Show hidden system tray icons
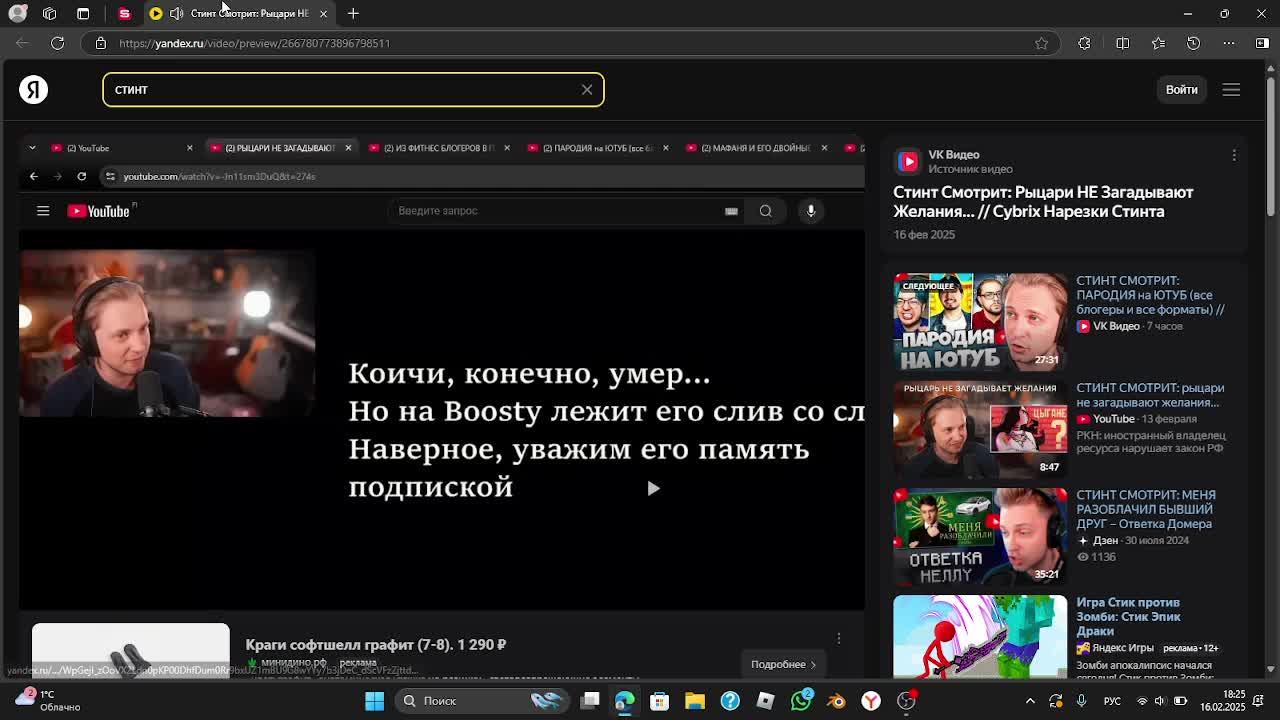Screen dimensions: 1280x720 tap(1031, 701)
